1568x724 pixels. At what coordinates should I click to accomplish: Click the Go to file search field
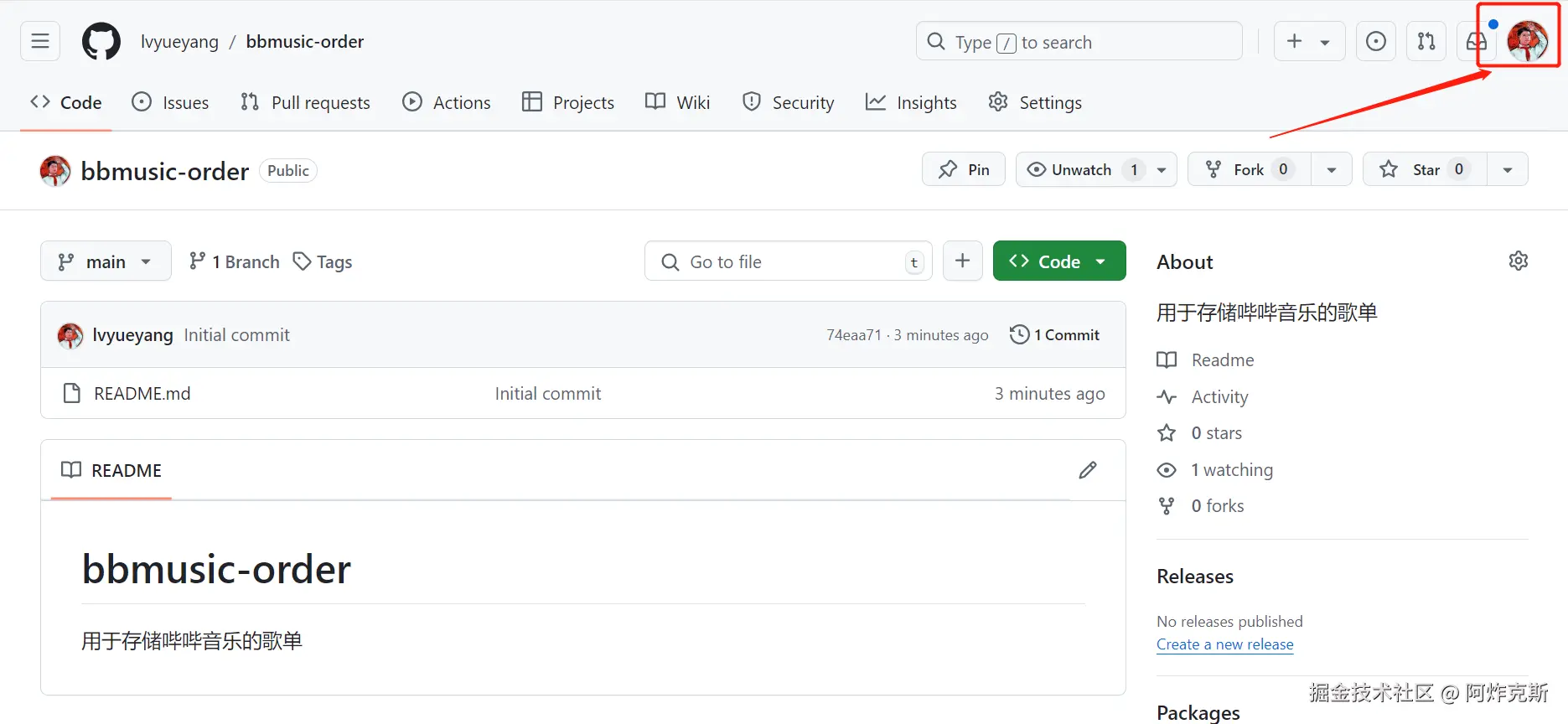pyautogui.click(x=788, y=261)
